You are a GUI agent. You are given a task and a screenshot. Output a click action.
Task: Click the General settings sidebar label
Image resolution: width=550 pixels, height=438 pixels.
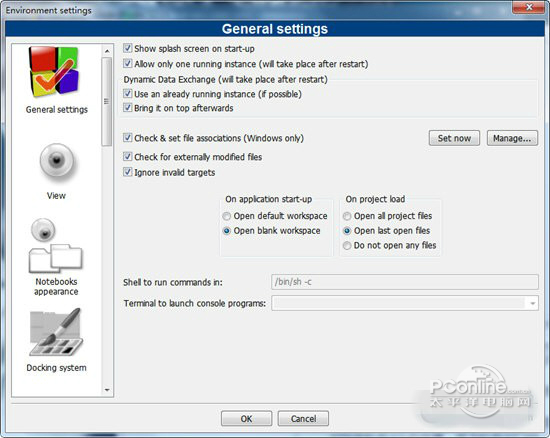pos(57,109)
